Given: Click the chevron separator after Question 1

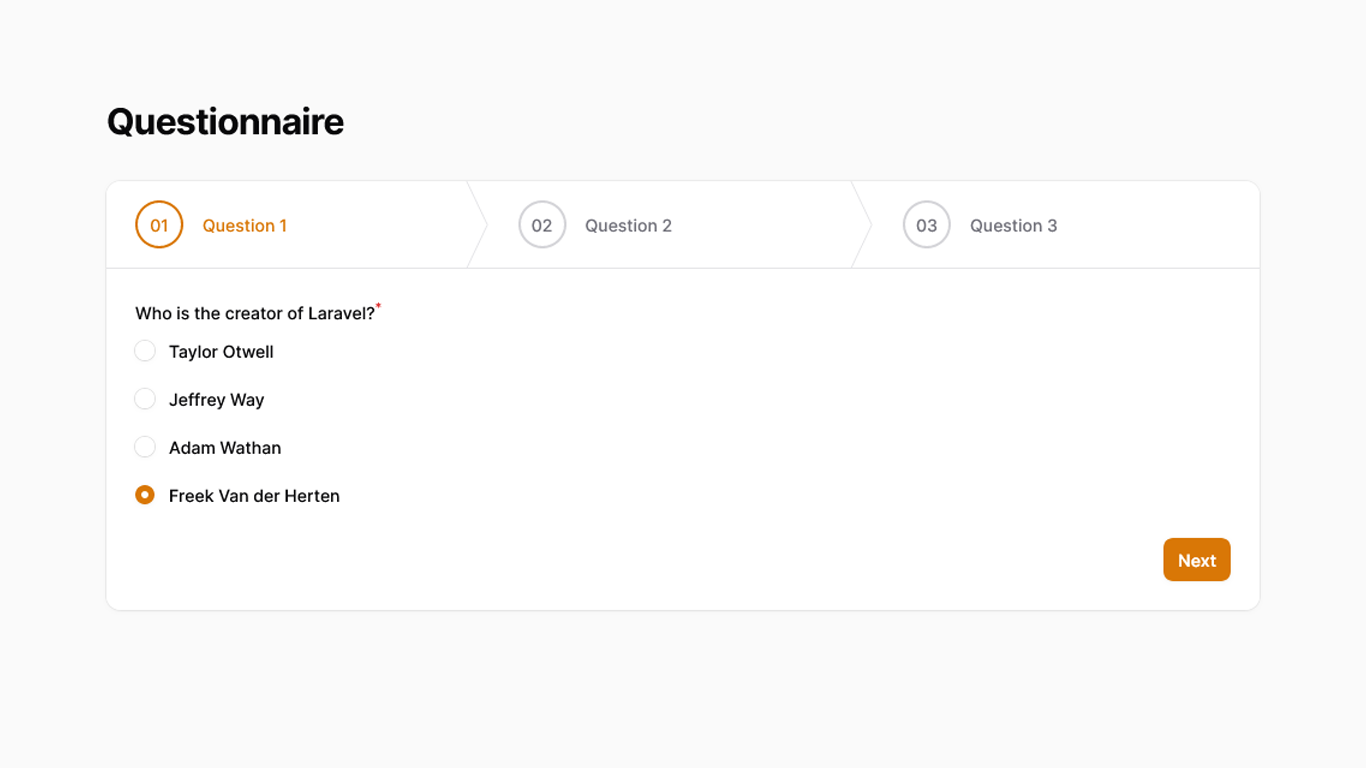Looking at the screenshot, I should 477,225.
